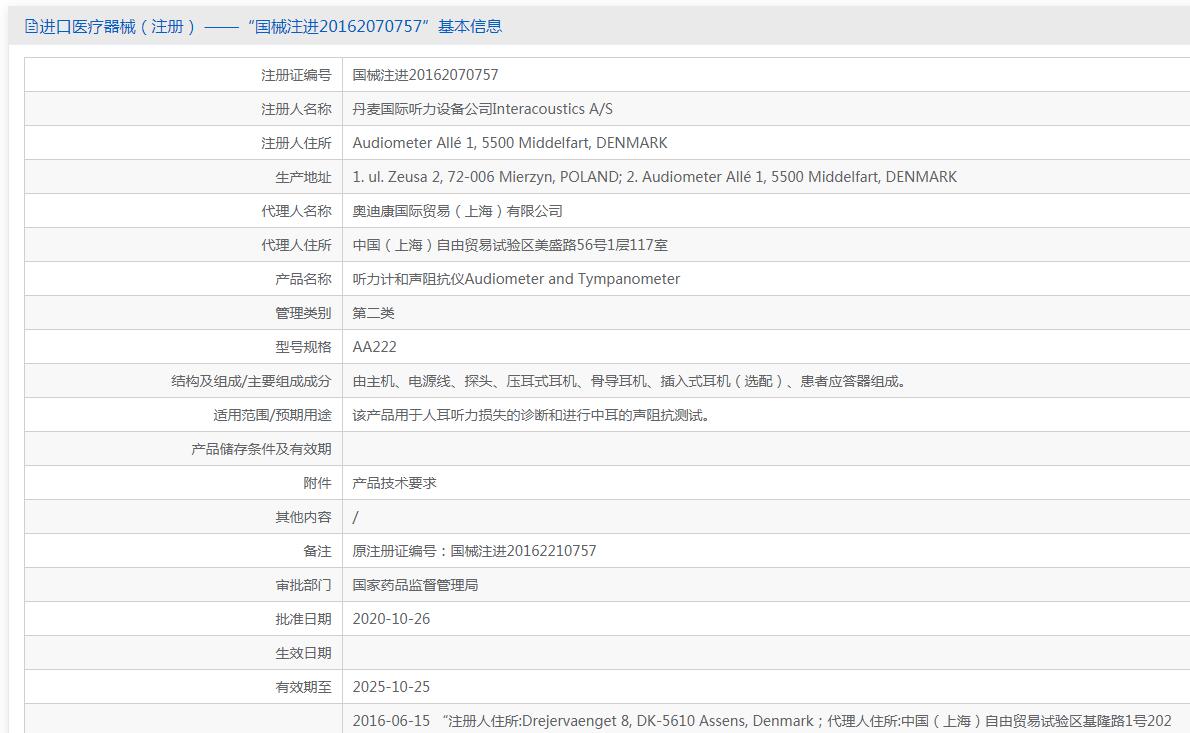
Task: Select the value 国家药品监督管理局
Action: 415,586
